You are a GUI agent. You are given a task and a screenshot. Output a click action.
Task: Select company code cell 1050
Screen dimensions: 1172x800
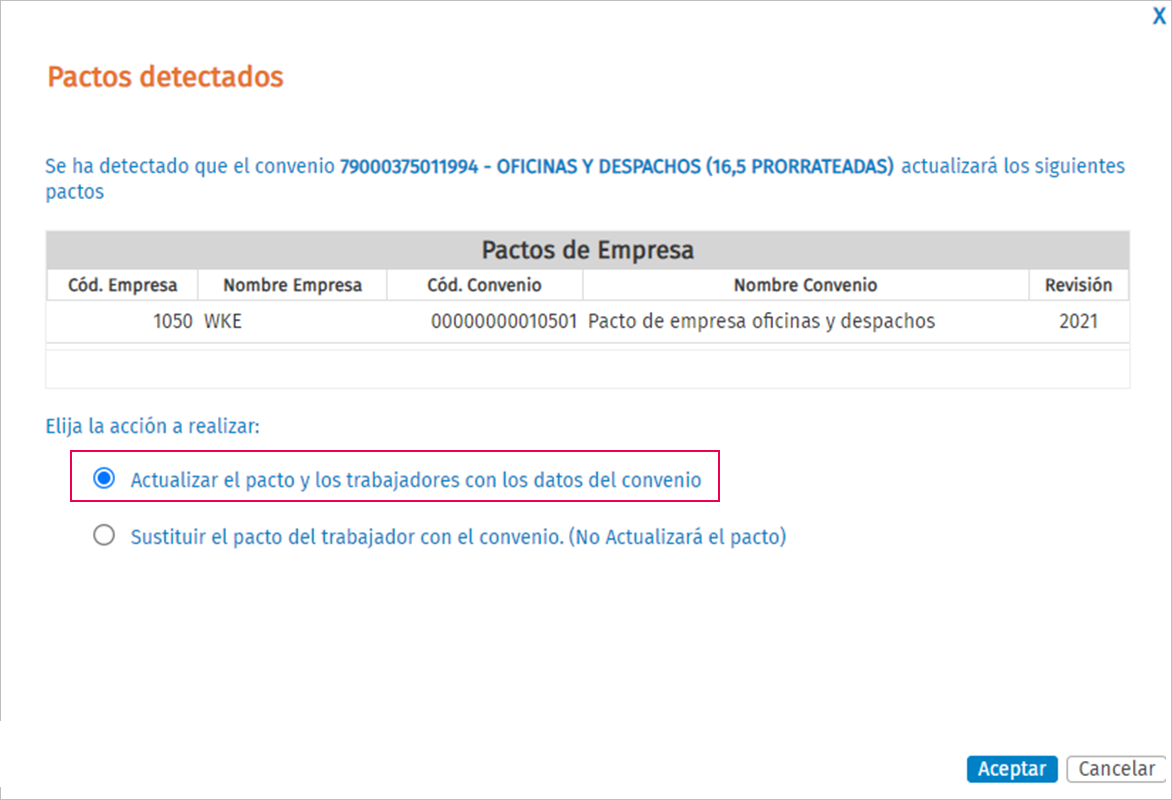[x=123, y=321]
